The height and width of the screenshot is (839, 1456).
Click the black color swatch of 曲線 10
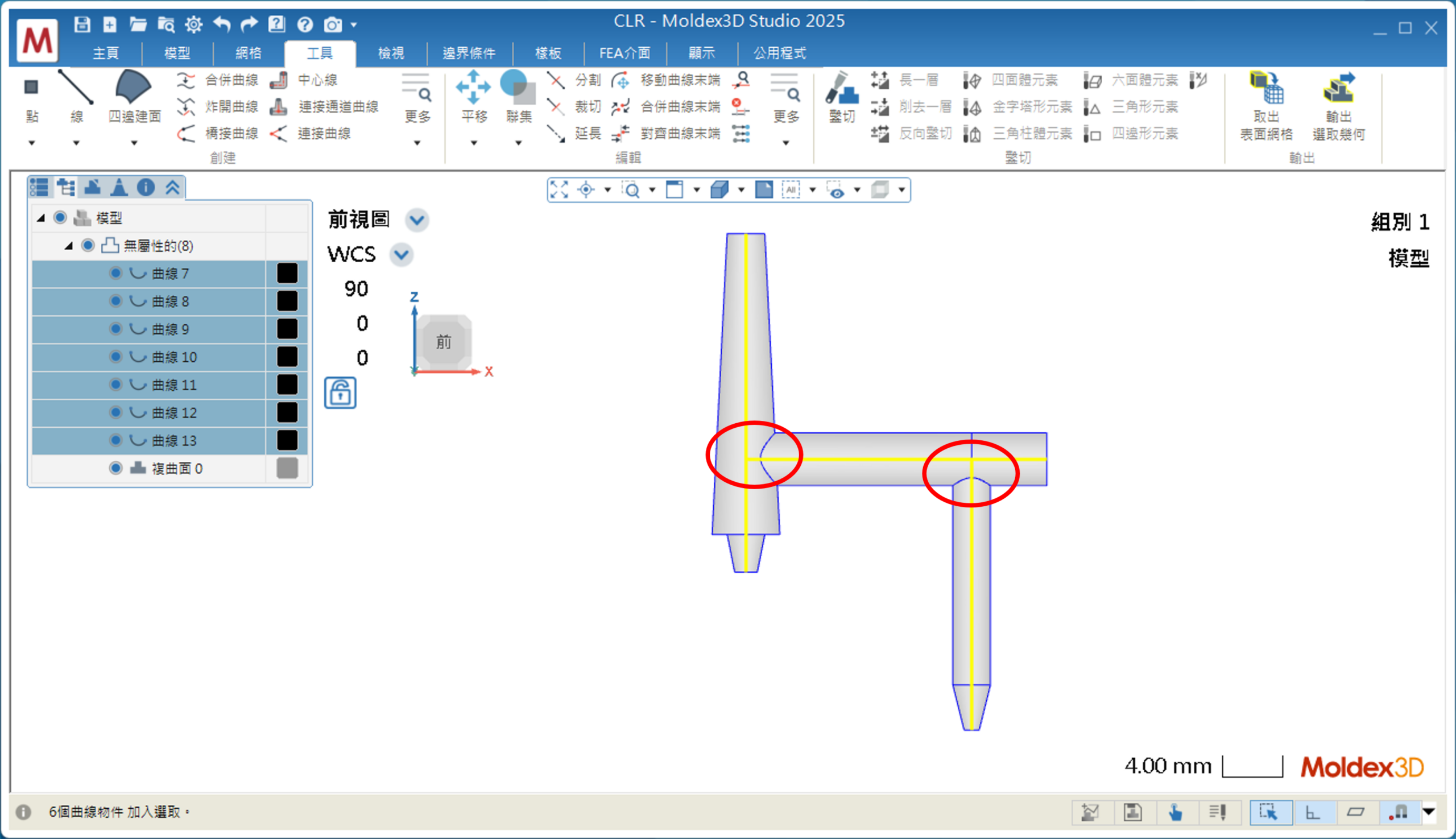click(287, 357)
